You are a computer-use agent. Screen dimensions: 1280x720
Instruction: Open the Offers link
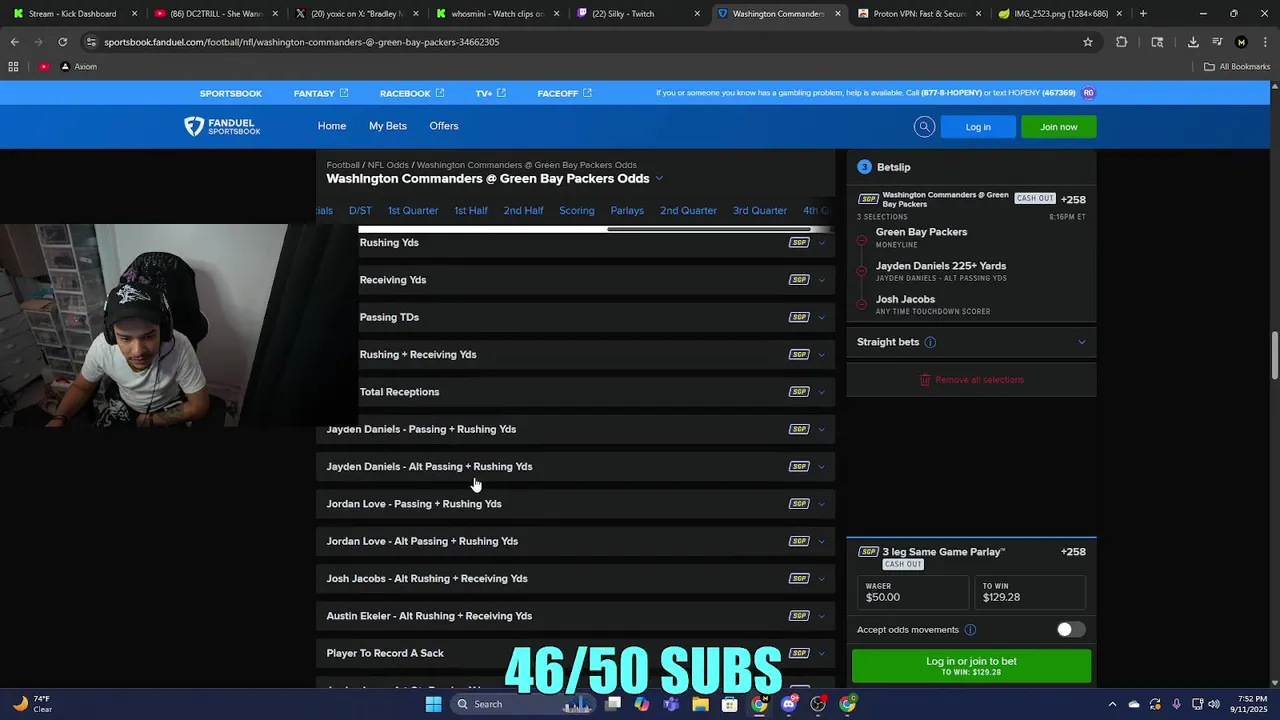click(x=444, y=126)
